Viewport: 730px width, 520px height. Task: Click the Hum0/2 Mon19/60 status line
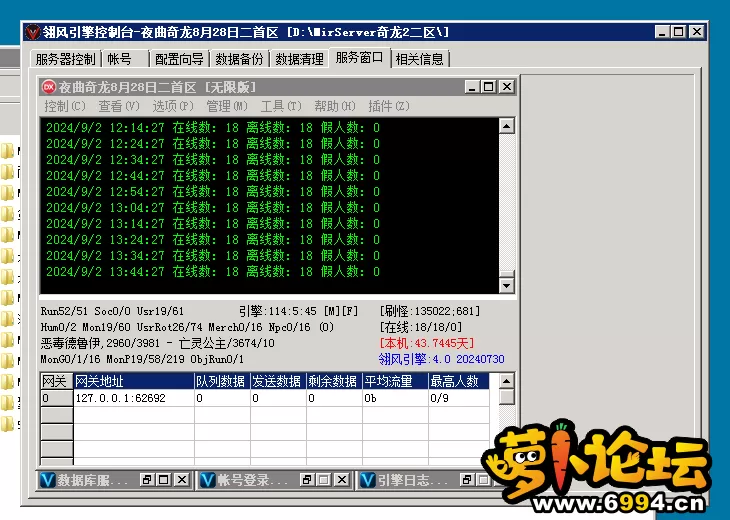pos(187,327)
